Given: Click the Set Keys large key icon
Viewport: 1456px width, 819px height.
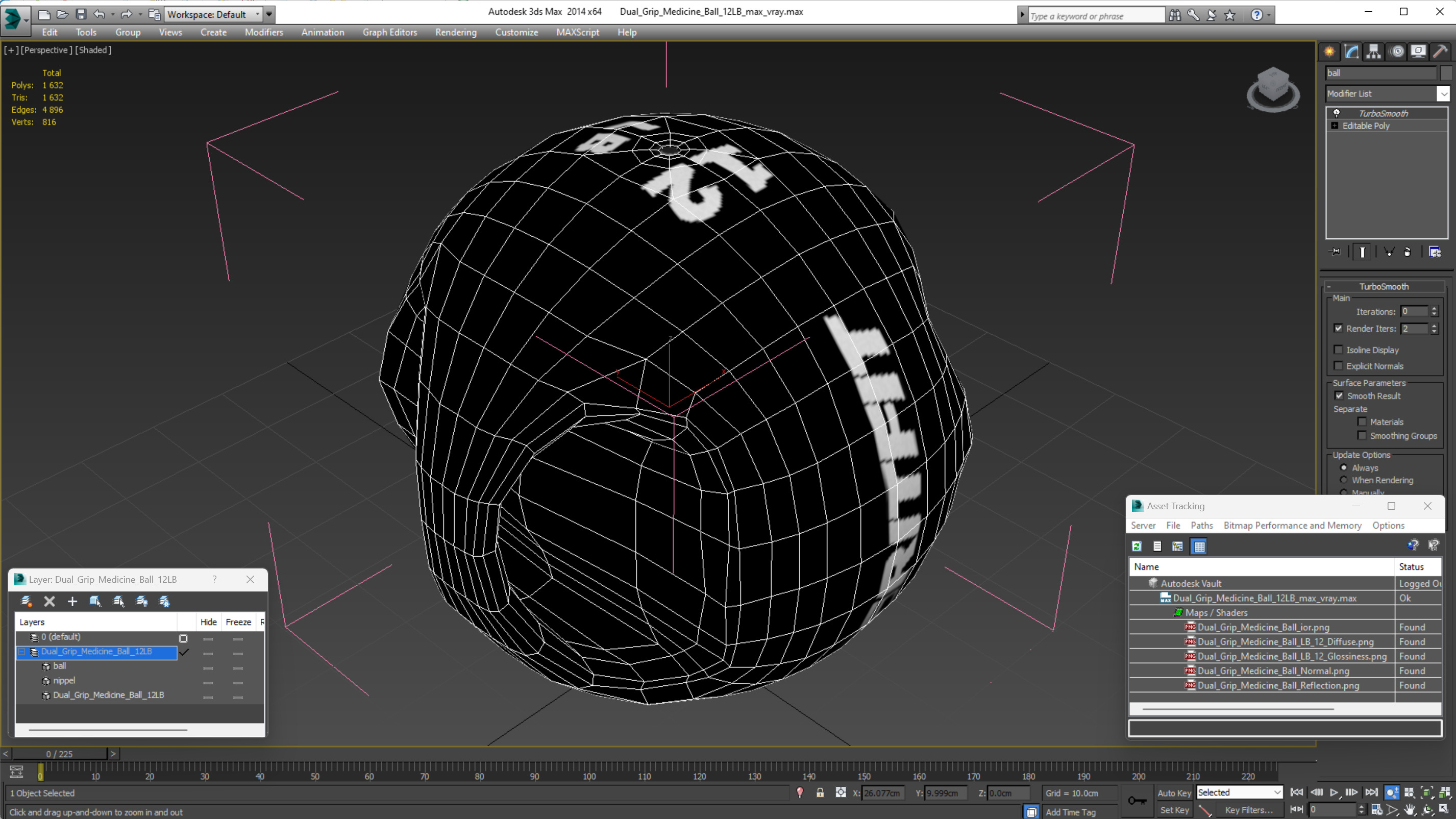Looking at the screenshot, I should click(1137, 800).
